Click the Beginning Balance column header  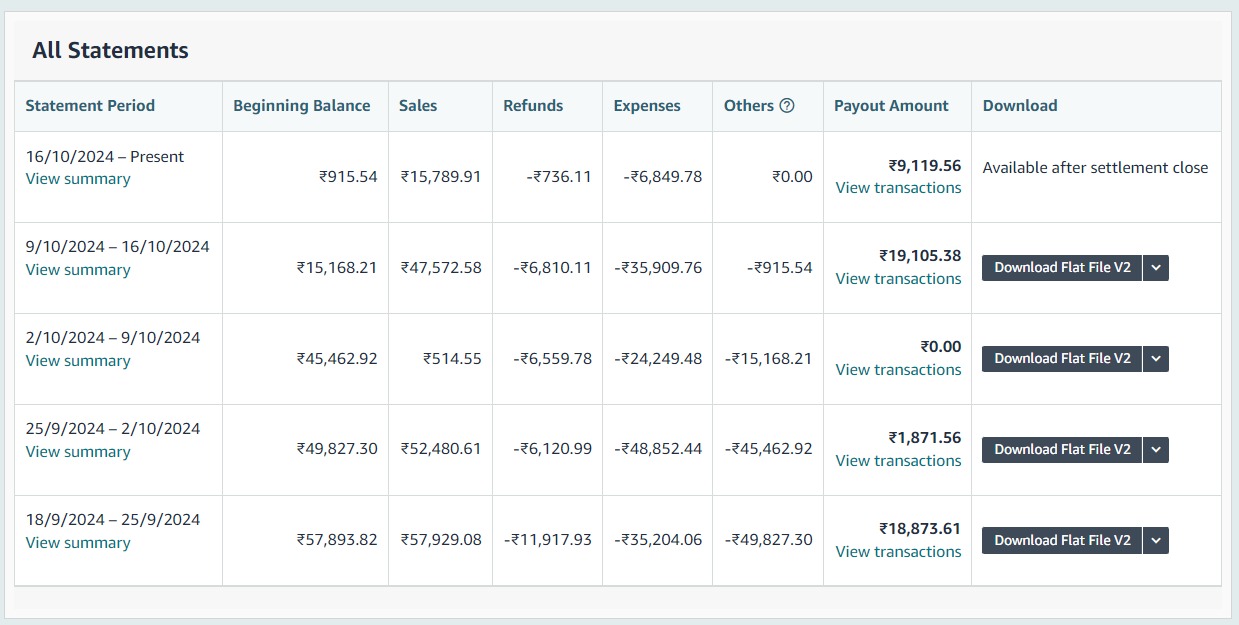(x=302, y=105)
